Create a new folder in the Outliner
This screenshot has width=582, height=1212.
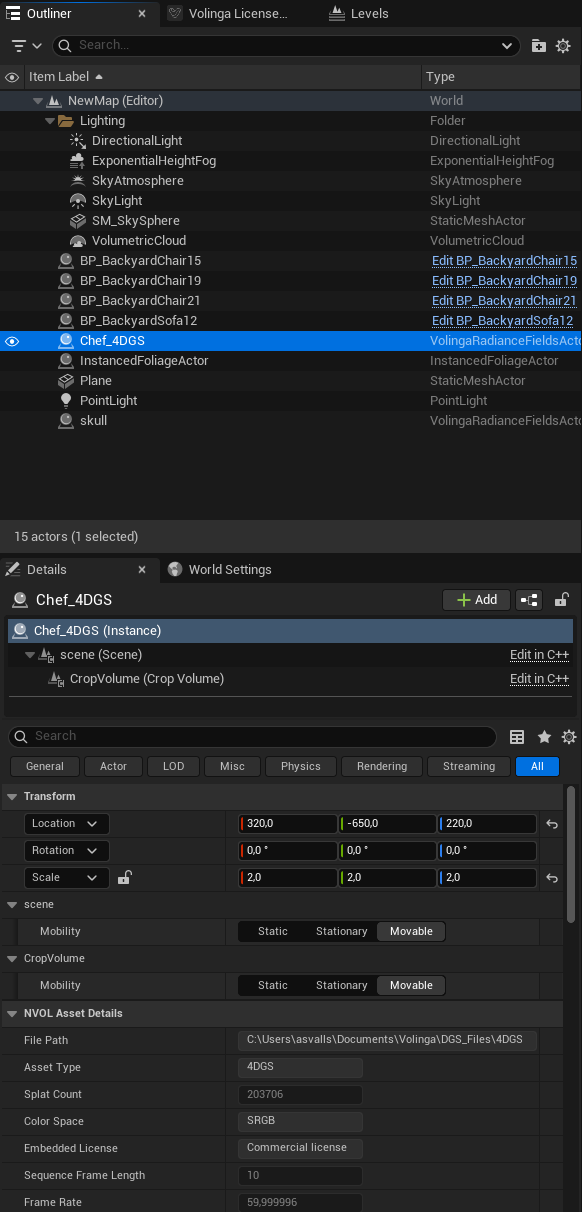click(539, 46)
